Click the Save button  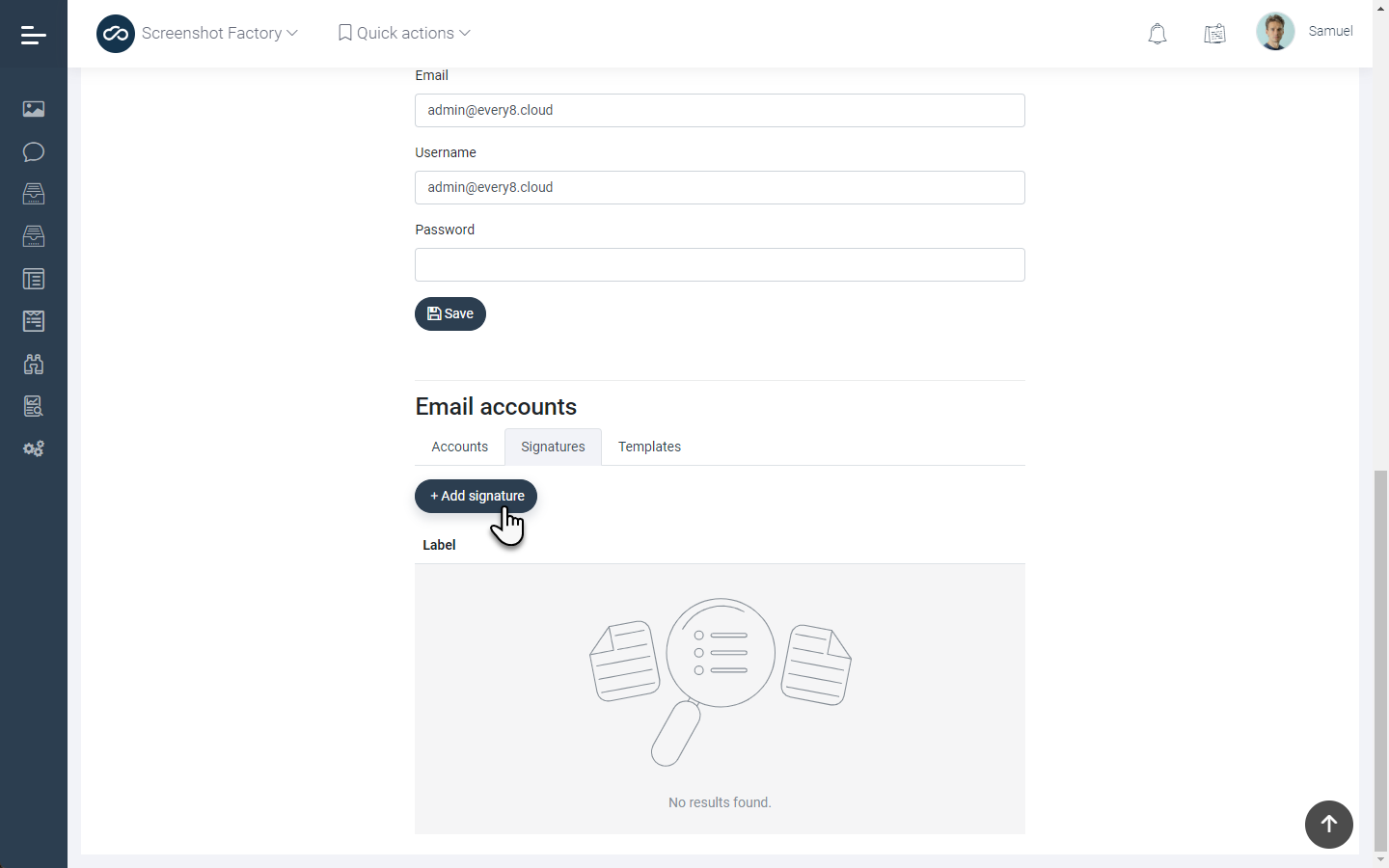[x=450, y=313]
